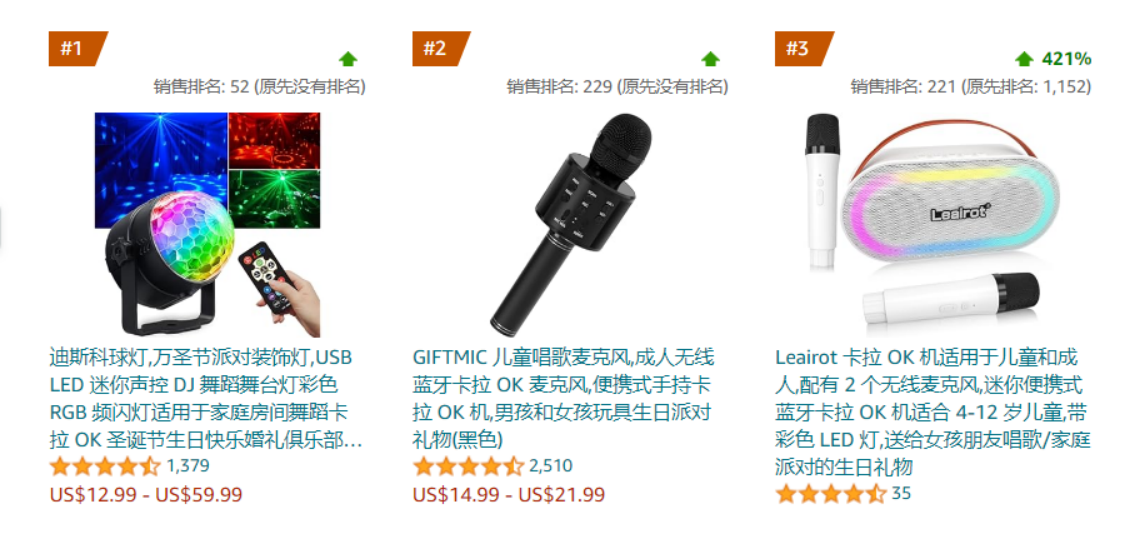Click green up arrow above GIFTMIC microphone
1130x539 pixels.
711,59
